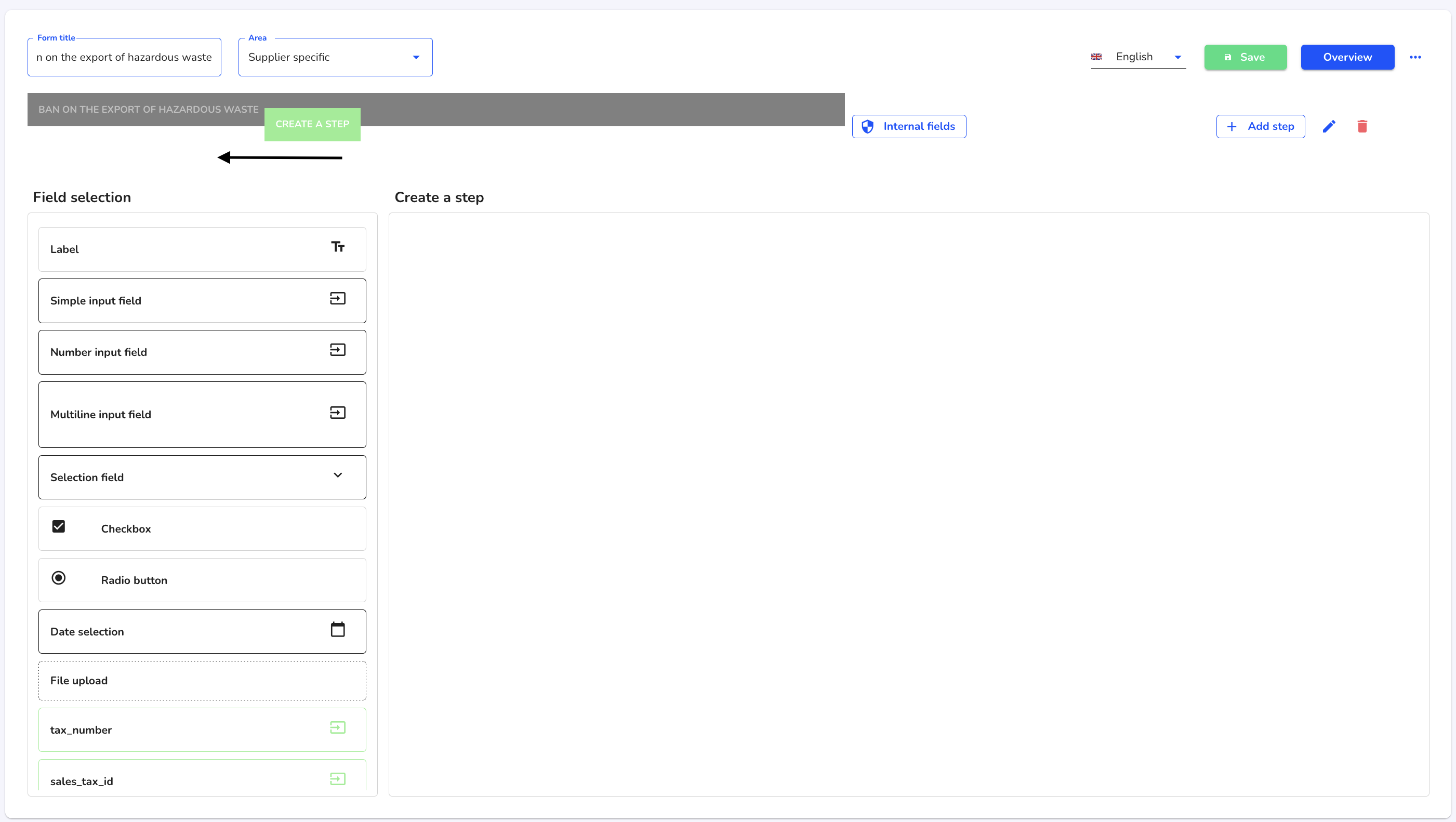Click the Date selection label text
The height and width of the screenshot is (822, 1456).
tap(87, 631)
